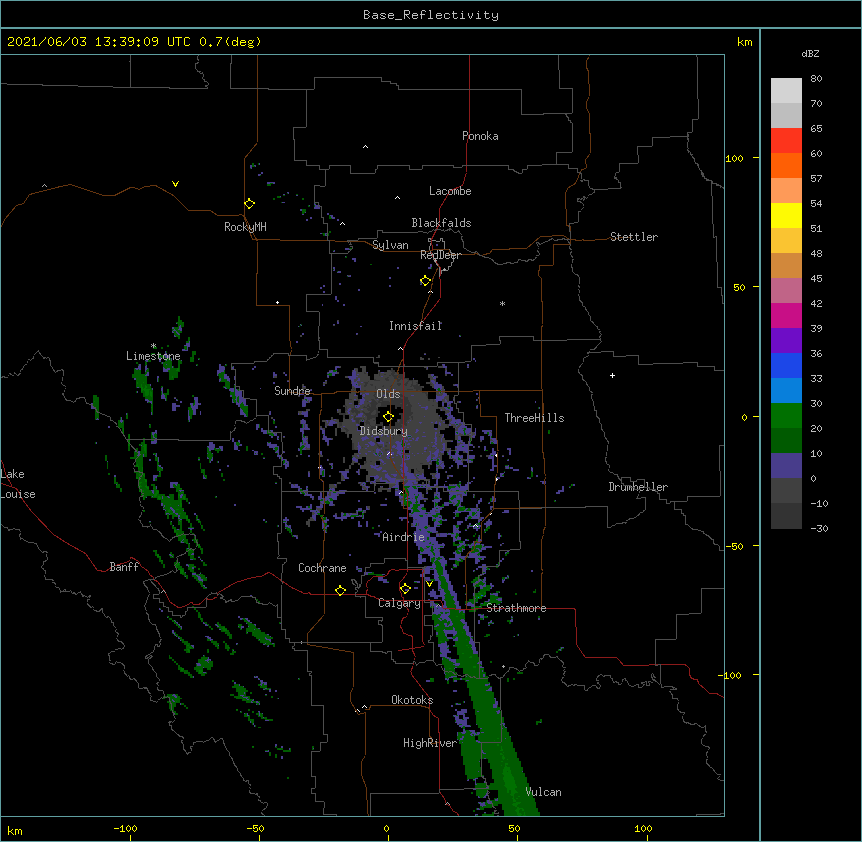Click the green 30 dBZ color swatch
862x842 pixels.
click(x=786, y=416)
